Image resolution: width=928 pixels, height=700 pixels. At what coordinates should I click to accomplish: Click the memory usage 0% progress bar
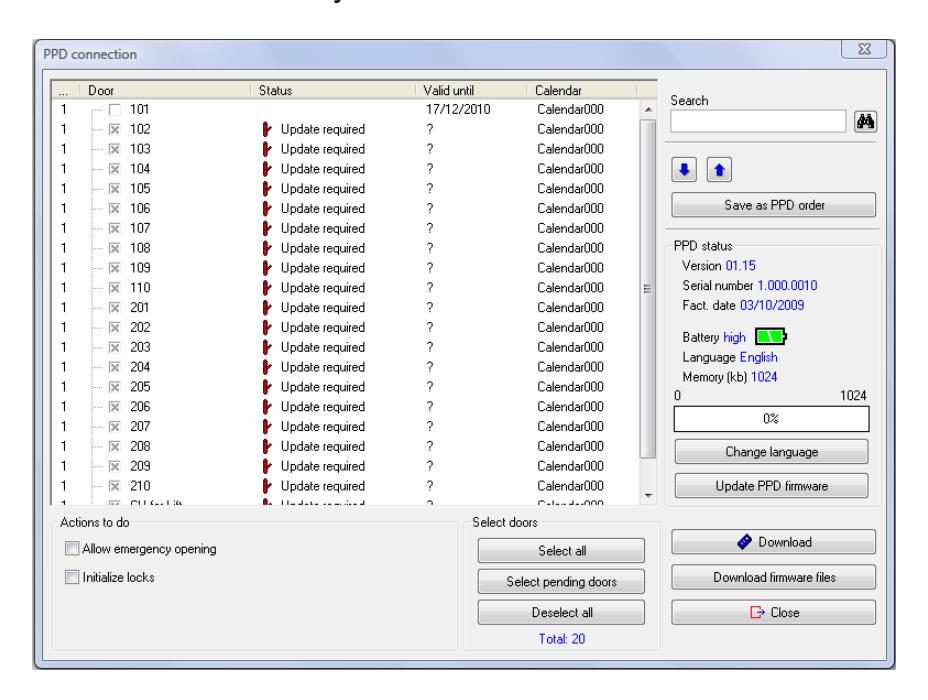[x=771, y=419]
